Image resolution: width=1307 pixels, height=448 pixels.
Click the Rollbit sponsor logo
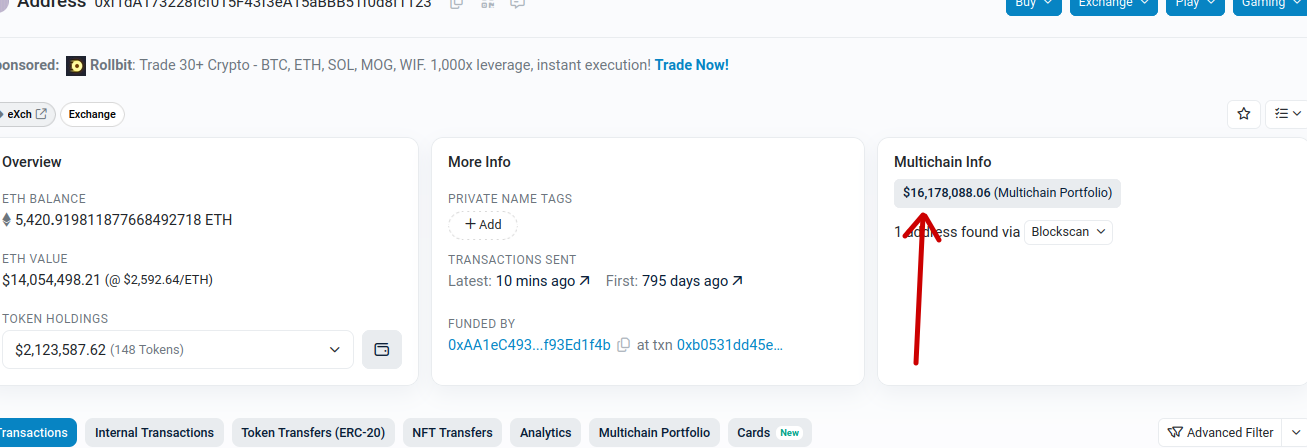tap(76, 66)
